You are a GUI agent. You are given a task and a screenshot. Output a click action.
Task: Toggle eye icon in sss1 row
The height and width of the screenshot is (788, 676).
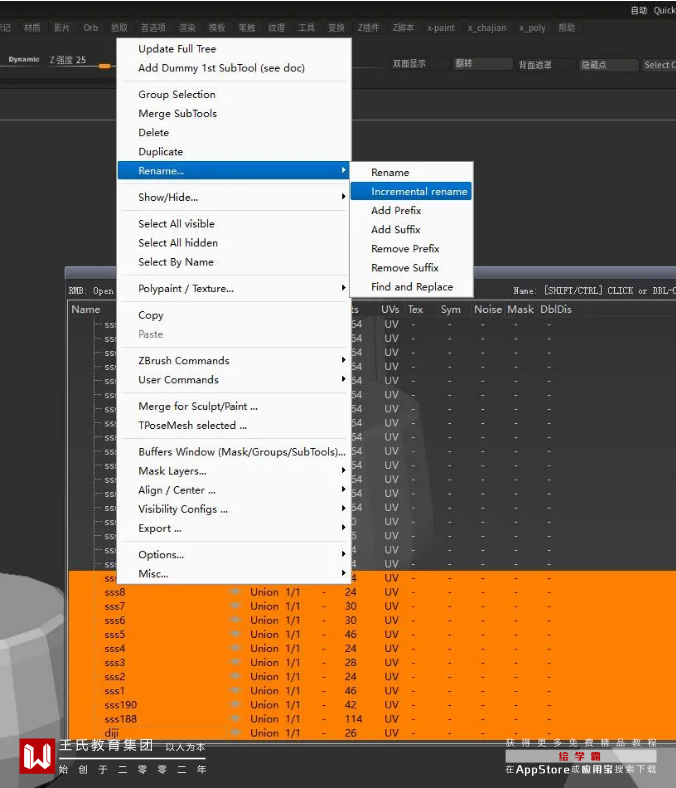234,691
